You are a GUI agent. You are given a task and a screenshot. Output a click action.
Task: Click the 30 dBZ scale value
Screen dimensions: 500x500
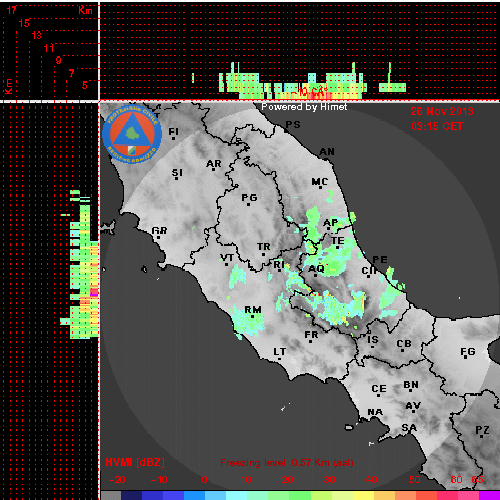pos(329,480)
